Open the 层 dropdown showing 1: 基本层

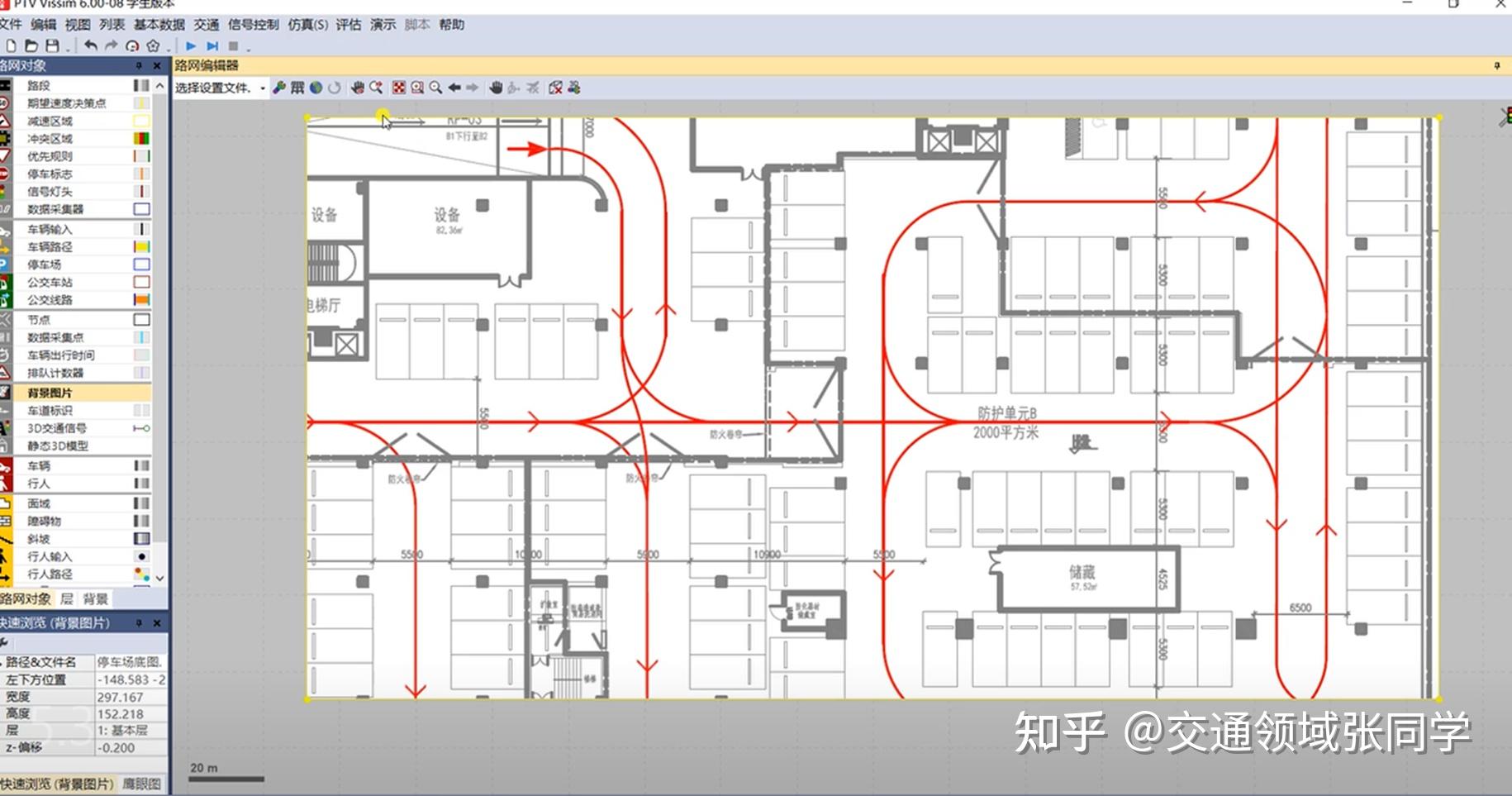[124, 730]
